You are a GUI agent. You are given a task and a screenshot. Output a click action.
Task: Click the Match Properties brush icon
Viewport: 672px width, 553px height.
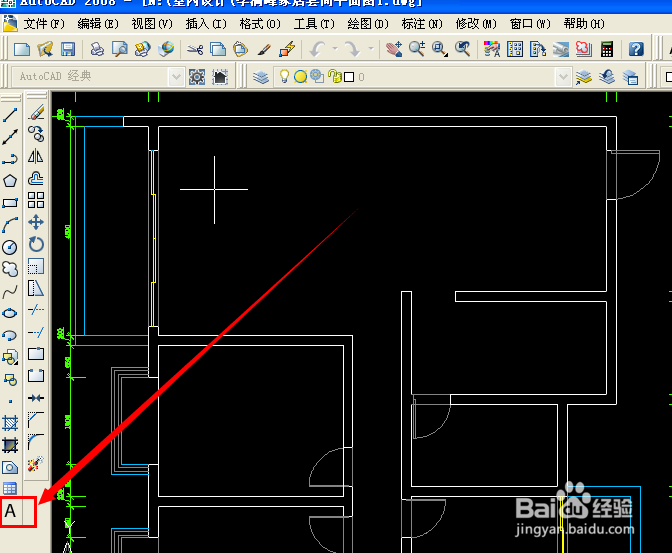tap(264, 49)
